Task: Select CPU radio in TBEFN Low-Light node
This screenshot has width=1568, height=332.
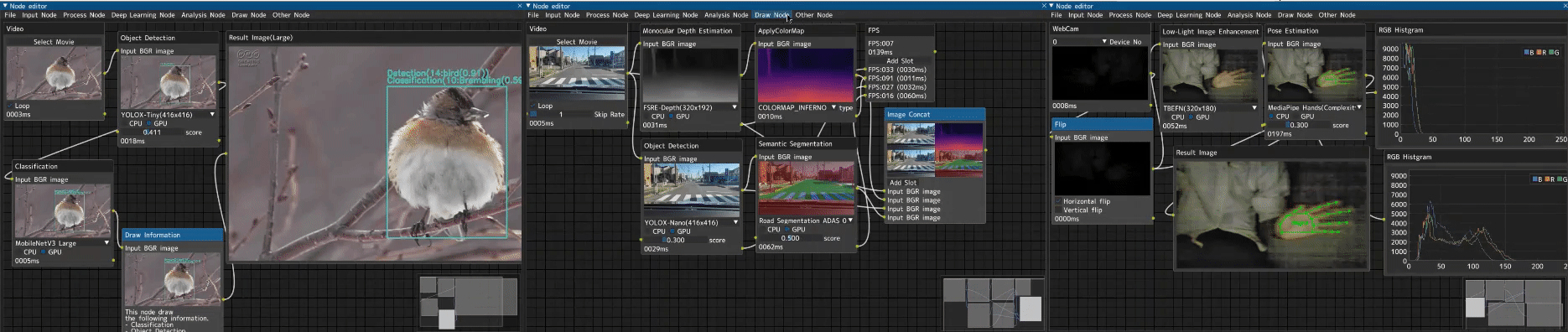Action: (x=1166, y=117)
